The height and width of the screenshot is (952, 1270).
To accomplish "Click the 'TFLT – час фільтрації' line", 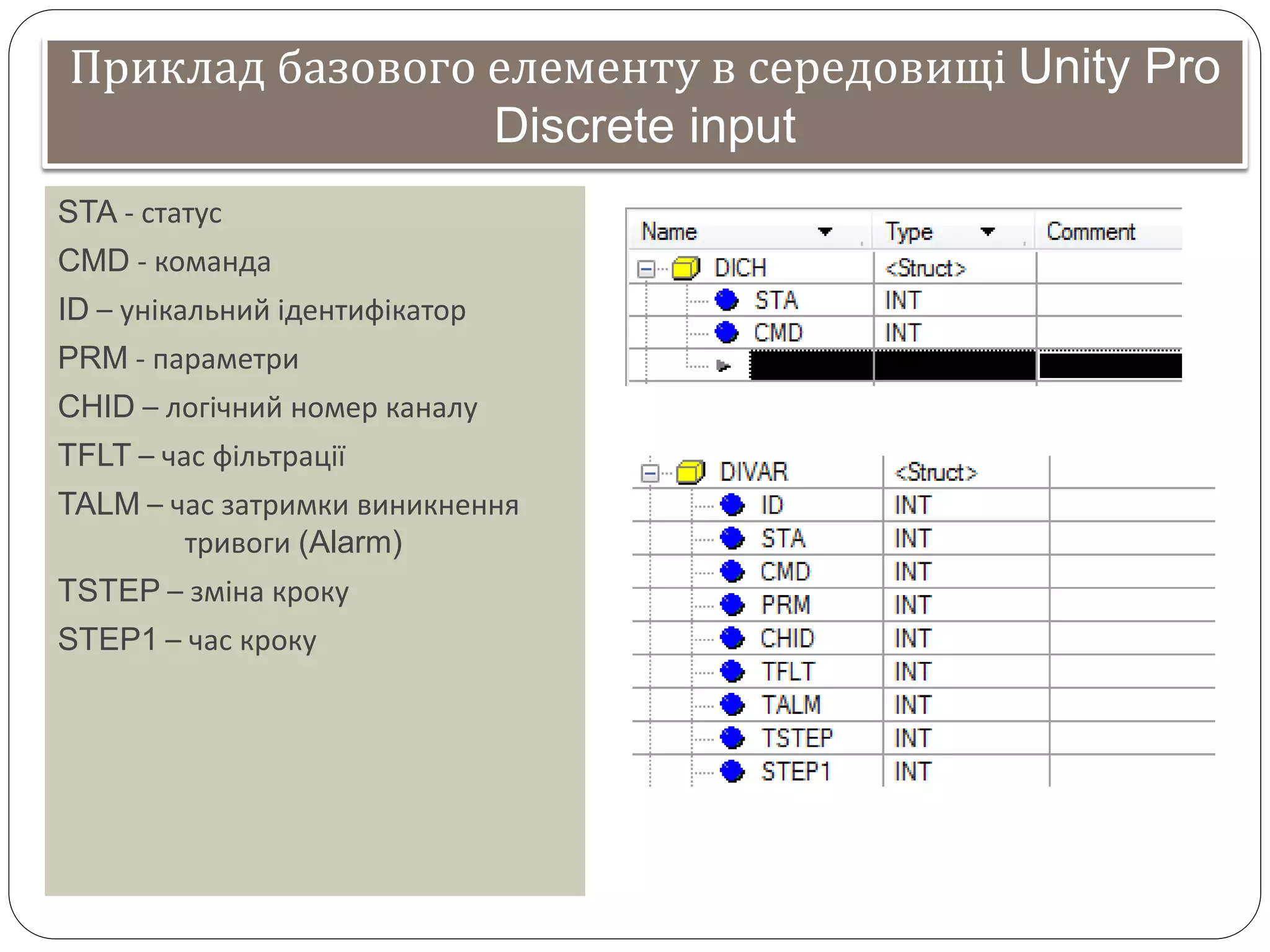I will (202, 456).
